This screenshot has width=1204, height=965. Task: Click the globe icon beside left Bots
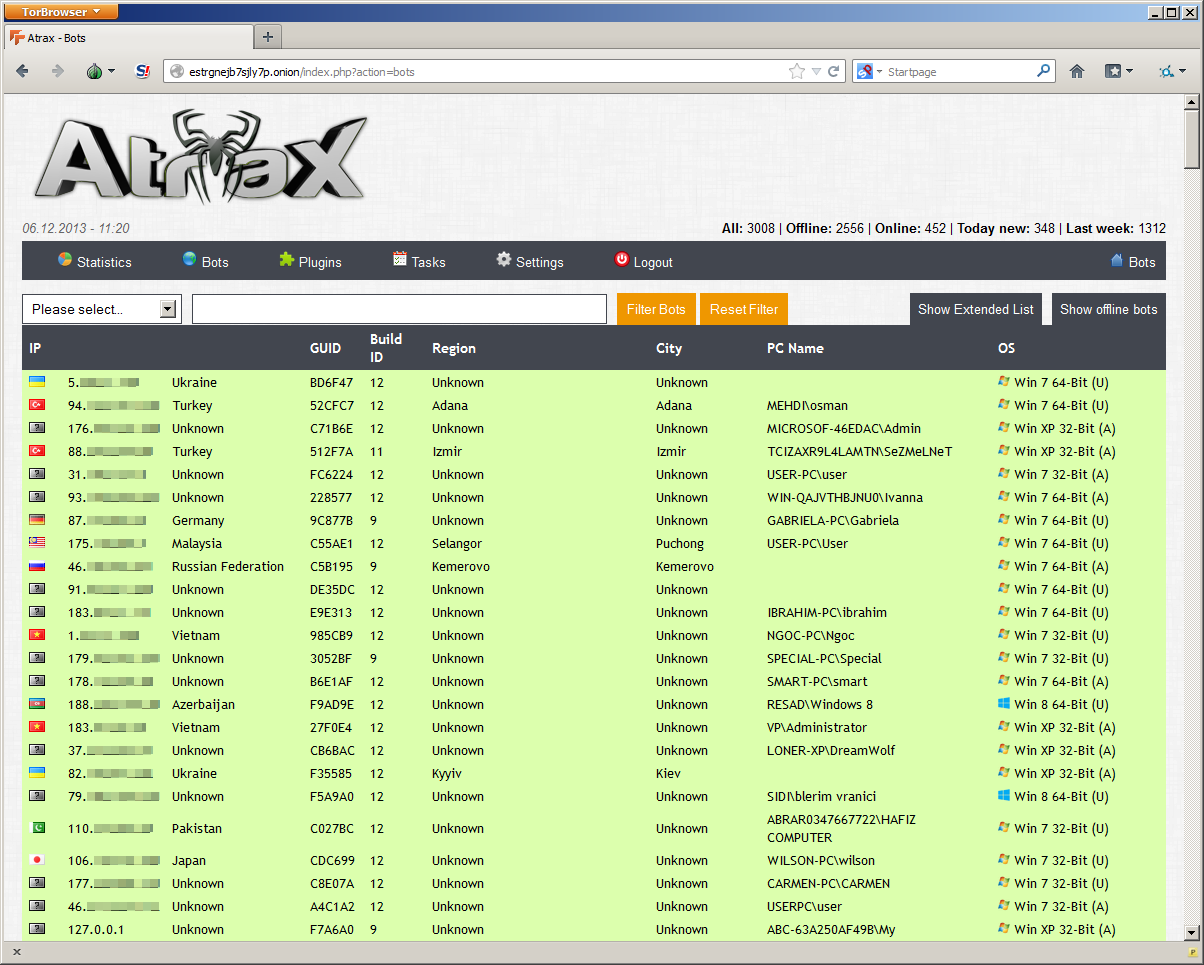189,259
